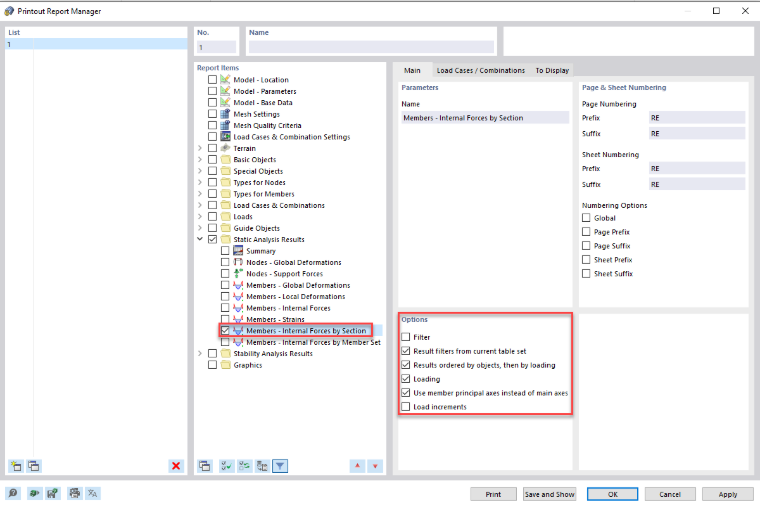Click the Model - Location item icon

[225, 79]
